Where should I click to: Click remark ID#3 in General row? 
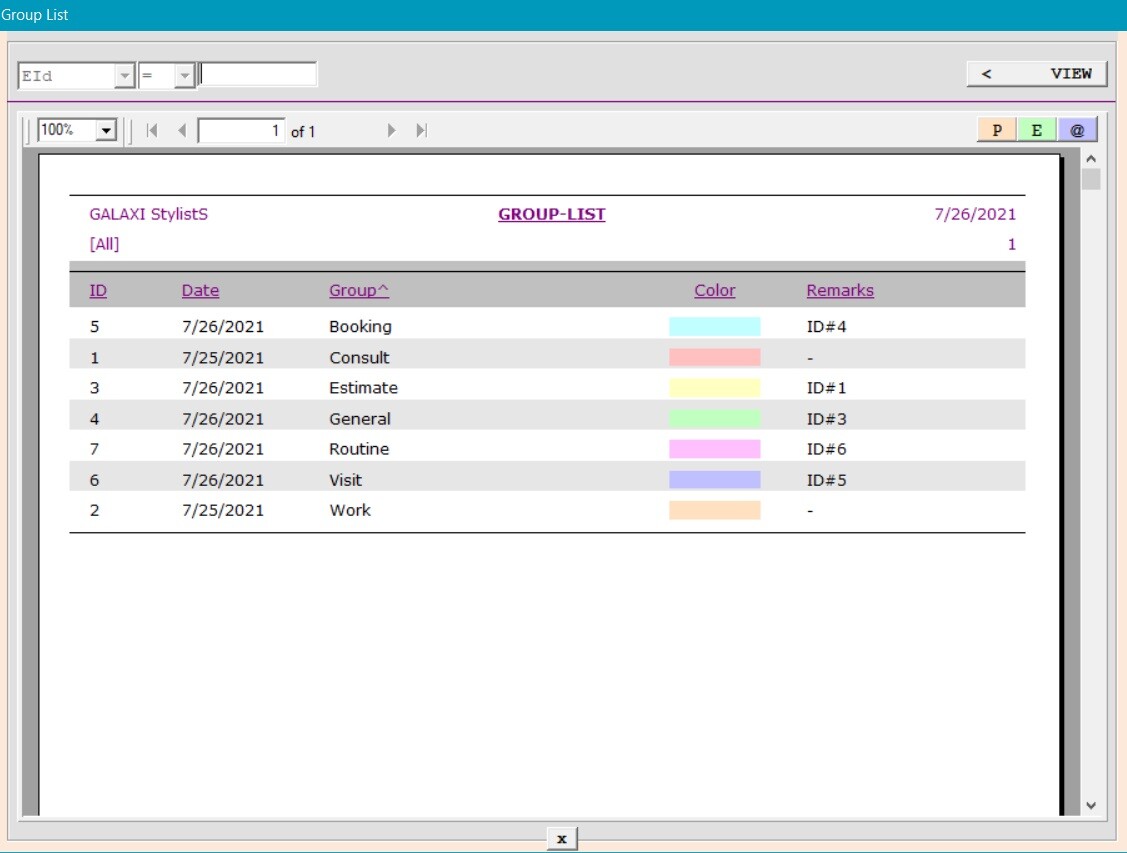click(x=826, y=418)
